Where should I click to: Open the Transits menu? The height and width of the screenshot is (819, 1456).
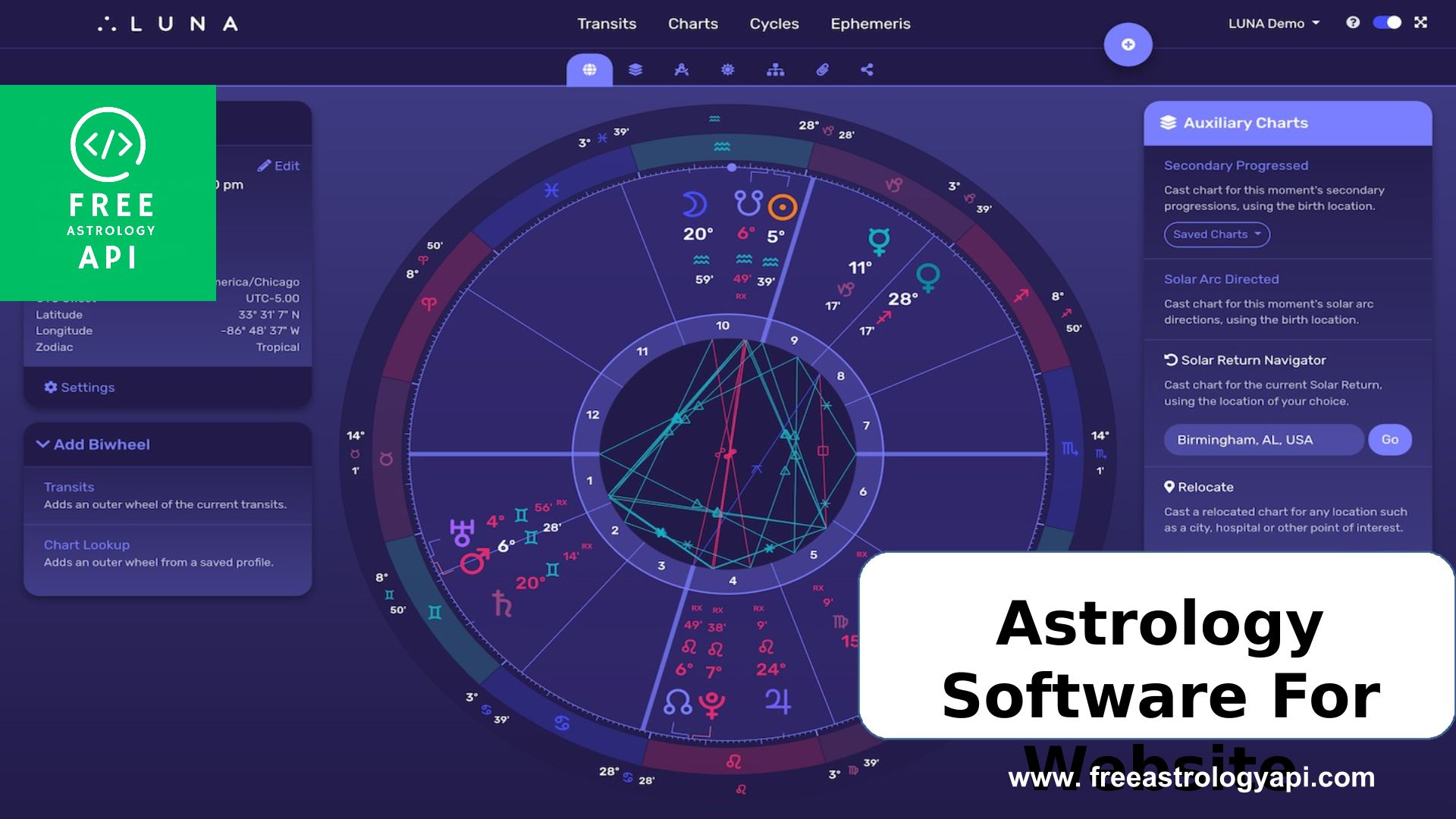(x=606, y=24)
